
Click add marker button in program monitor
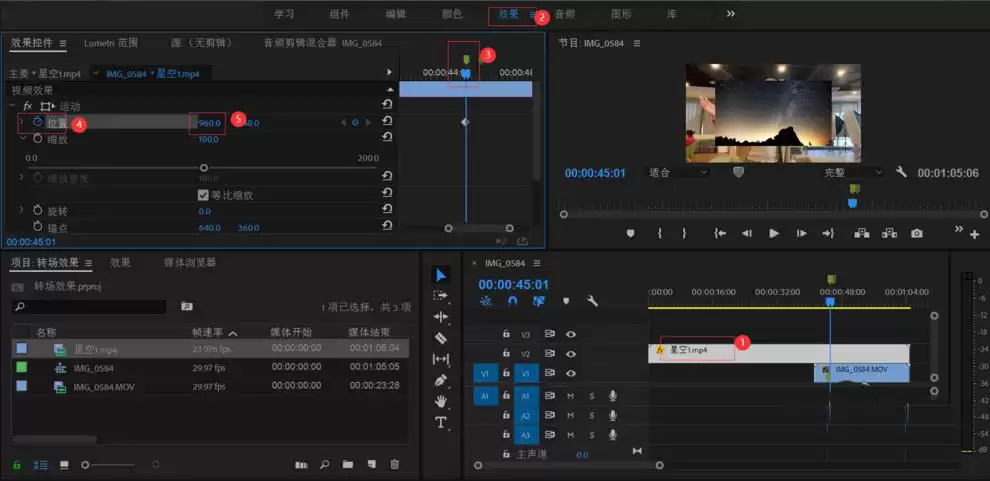point(629,234)
